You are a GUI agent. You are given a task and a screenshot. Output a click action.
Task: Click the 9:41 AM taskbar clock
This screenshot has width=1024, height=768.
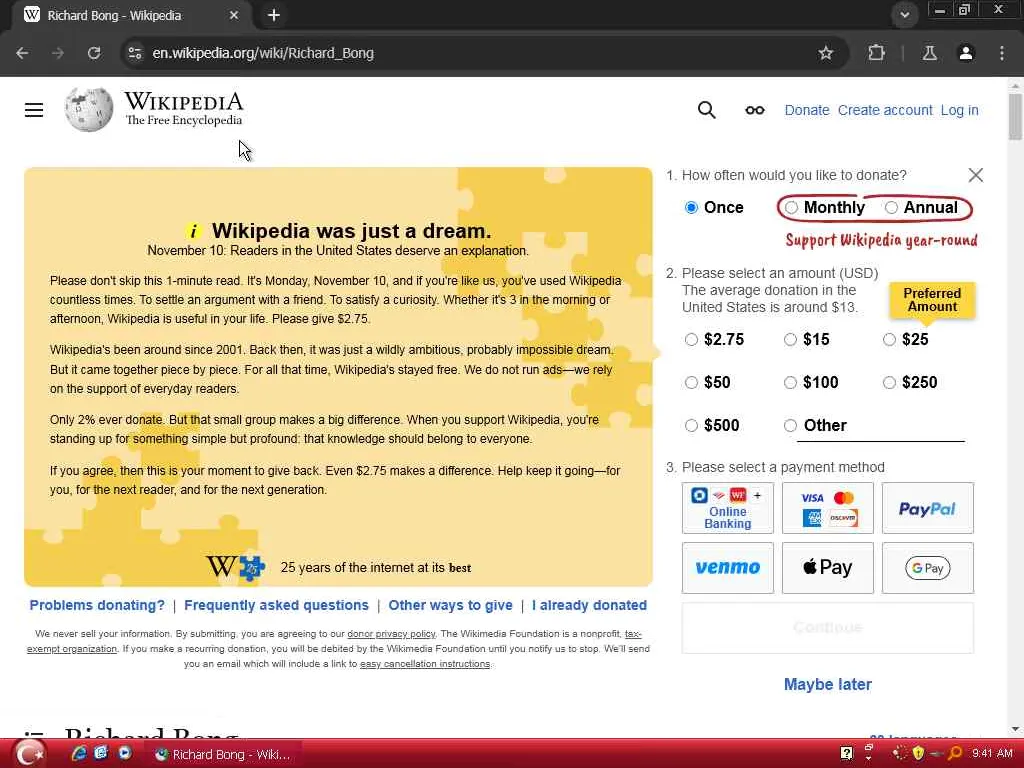993,754
